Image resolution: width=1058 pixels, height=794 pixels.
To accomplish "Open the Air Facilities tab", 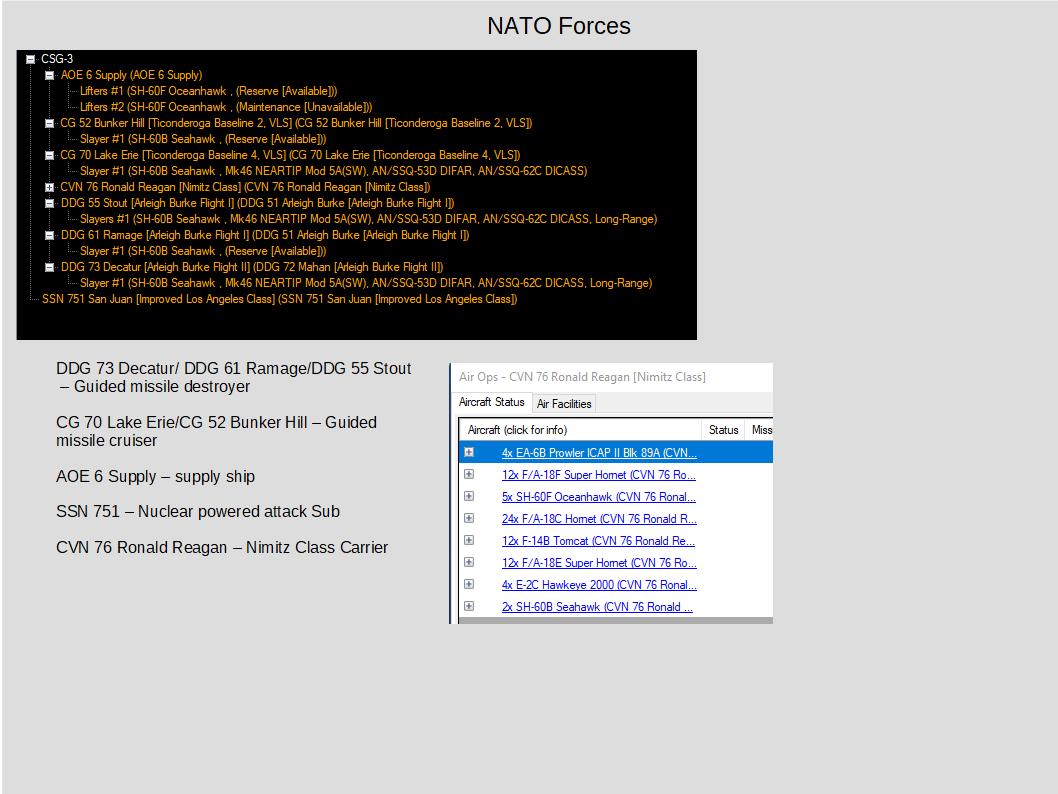I will [564, 403].
